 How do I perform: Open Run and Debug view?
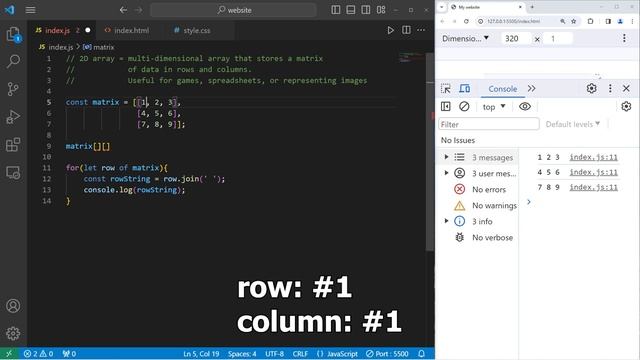[x=13, y=117]
